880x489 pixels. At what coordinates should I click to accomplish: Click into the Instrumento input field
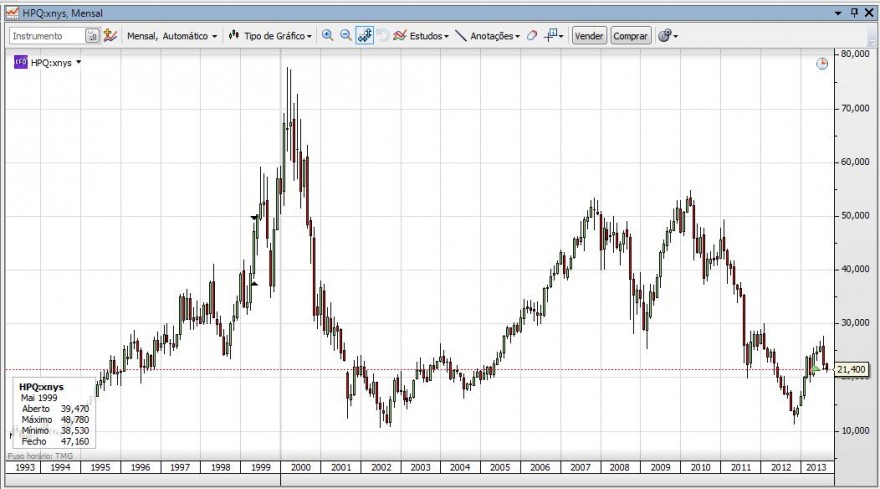click(x=46, y=36)
